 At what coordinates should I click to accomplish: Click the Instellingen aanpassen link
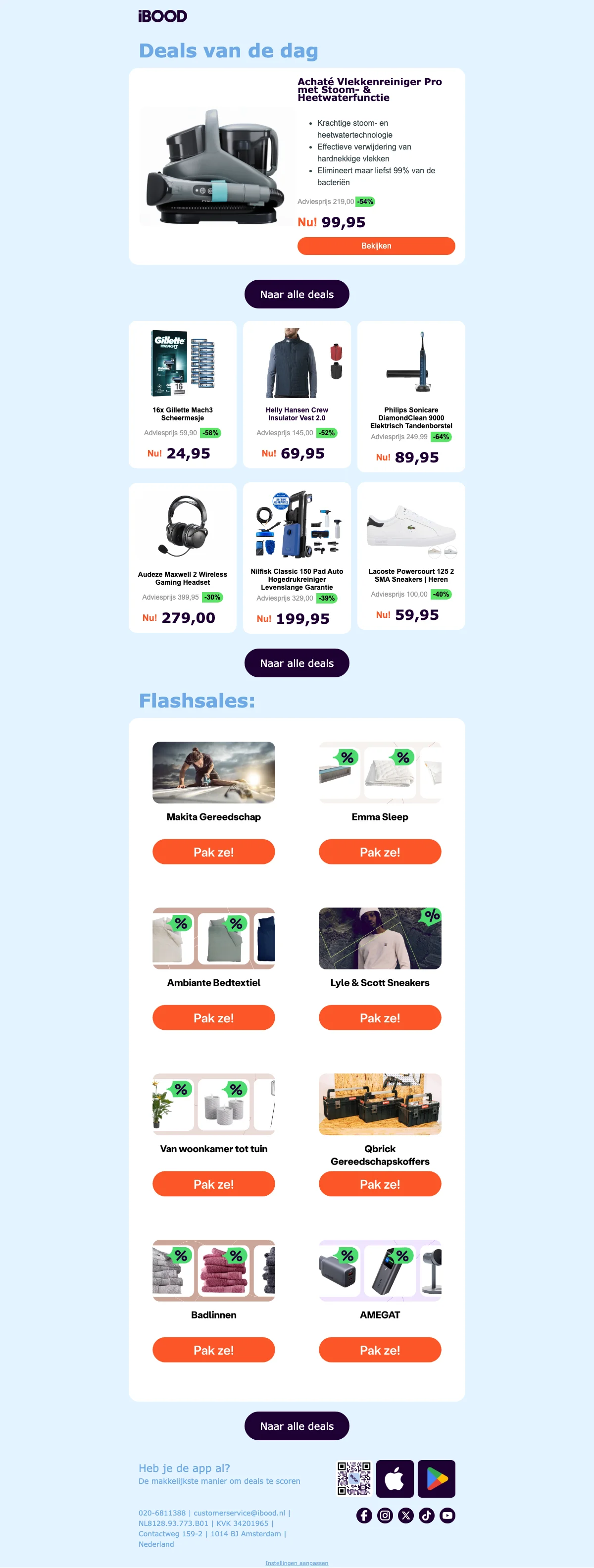pos(297,1563)
